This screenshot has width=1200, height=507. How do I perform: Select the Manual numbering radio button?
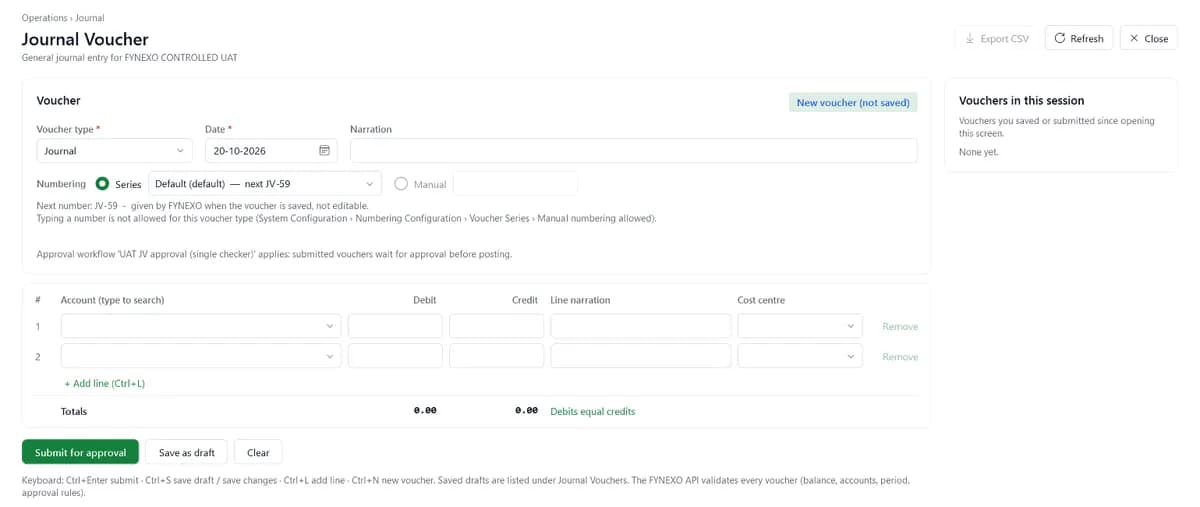tap(401, 184)
